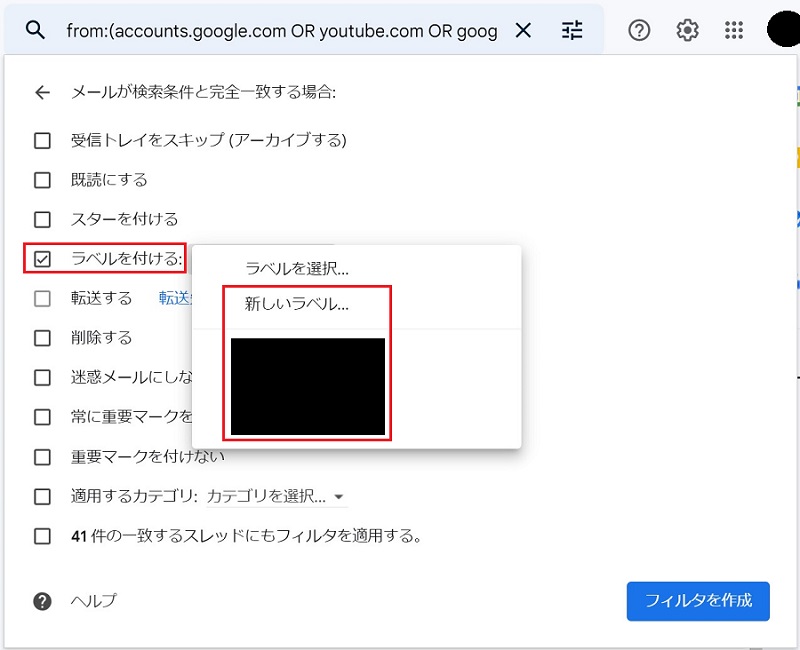Go back with the left arrow icon
800x650 pixels.
tap(42, 92)
